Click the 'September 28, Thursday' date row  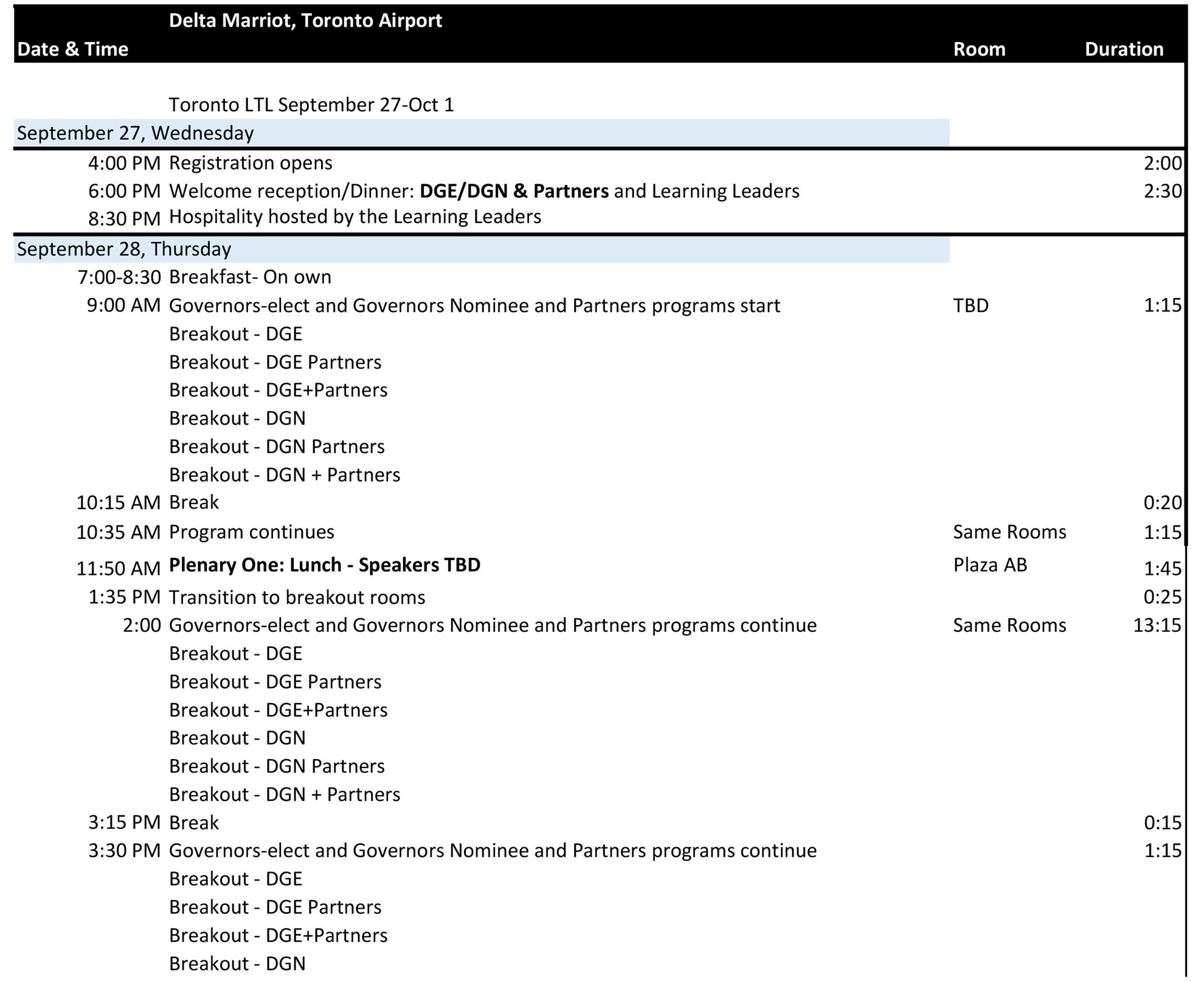124,249
